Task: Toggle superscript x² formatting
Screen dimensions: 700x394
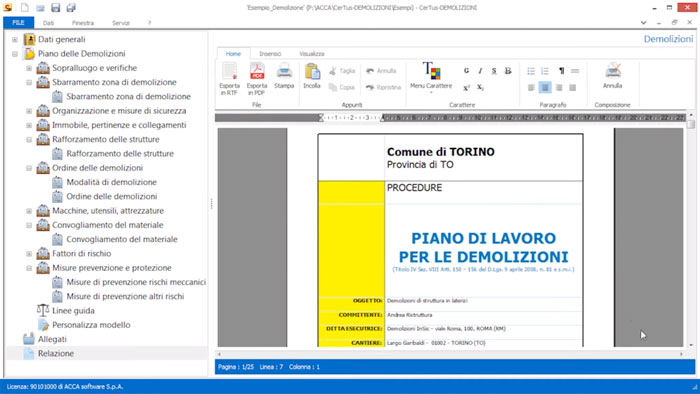Action: pyautogui.click(x=466, y=87)
